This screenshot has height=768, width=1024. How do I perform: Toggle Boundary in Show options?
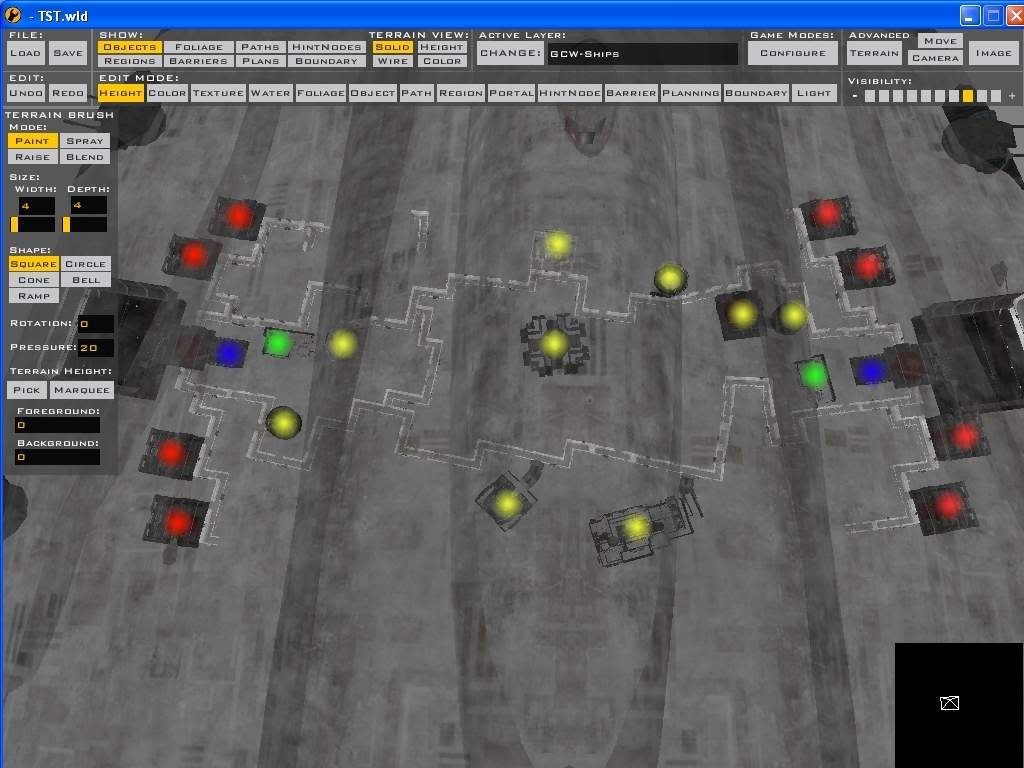pyautogui.click(x=327, y=61)
